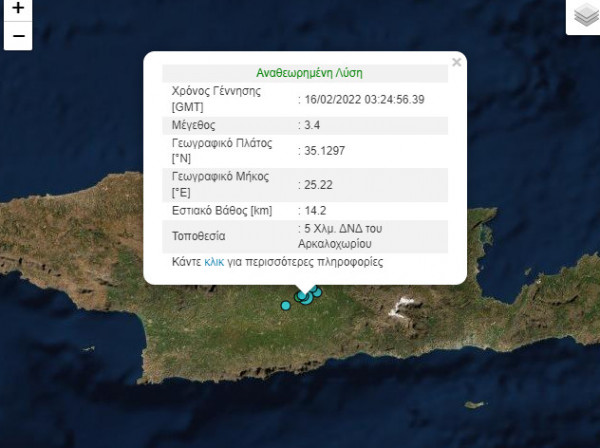Click the 'Χρόνος Γέννησης [GMT]' label
The image size is (600, 448).
(x=216, y=98)
